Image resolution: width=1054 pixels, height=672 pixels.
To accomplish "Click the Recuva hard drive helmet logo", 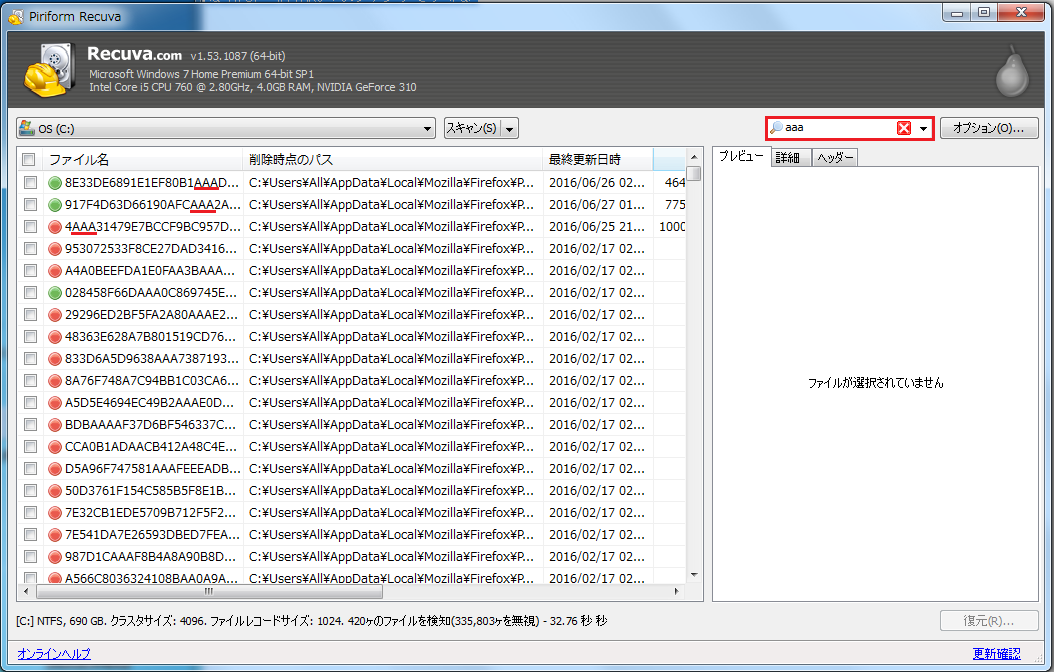I will coord(48,70).
